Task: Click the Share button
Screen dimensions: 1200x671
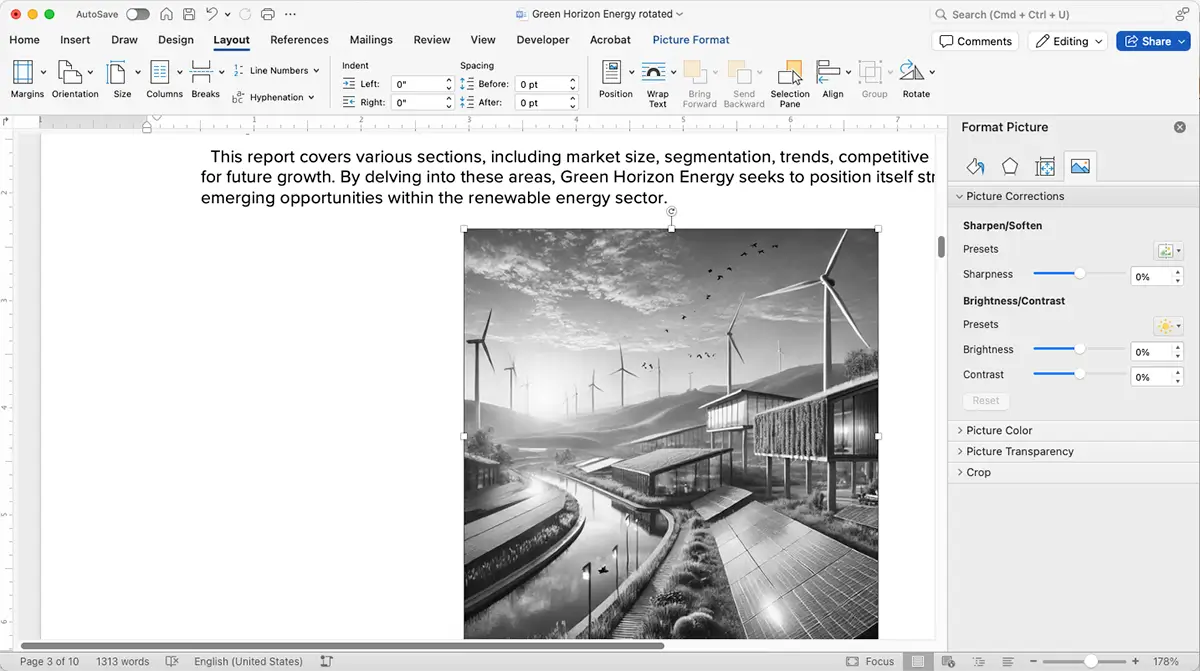Action: (x=1153, y=41)
